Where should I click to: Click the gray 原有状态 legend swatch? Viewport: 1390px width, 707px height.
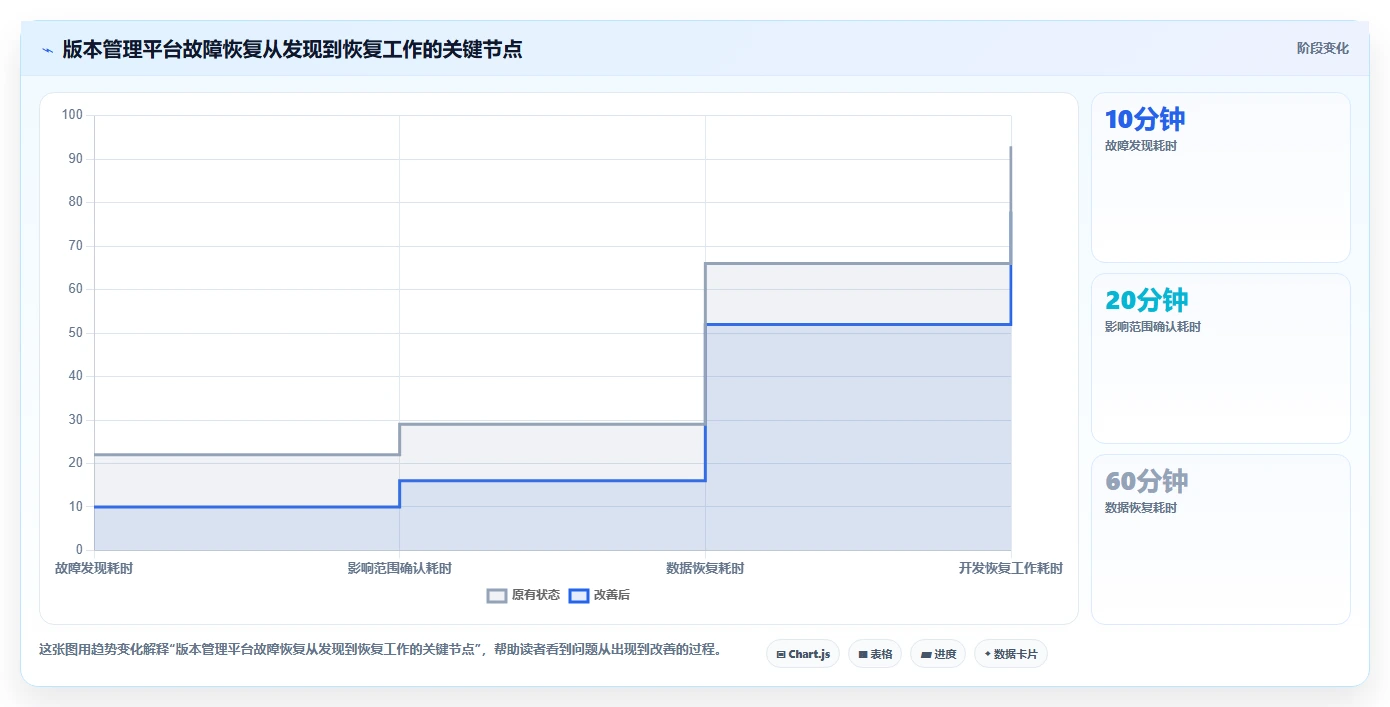497,595
